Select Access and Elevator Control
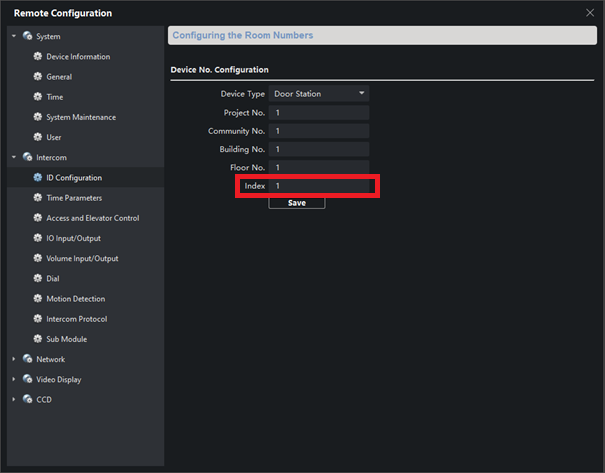This screenshot has height=473, width=605. click(92, 218)
